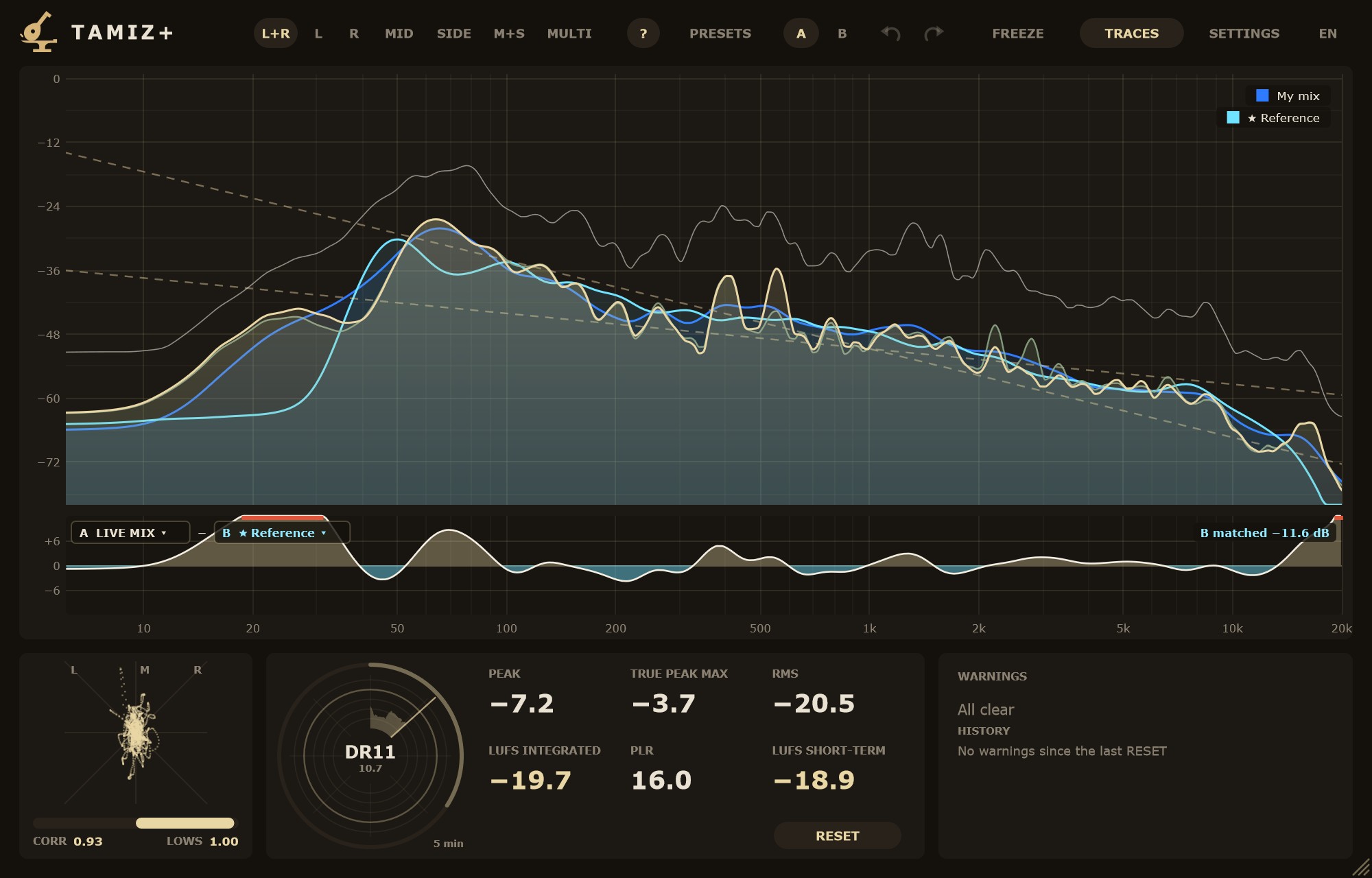Image resolution: width=1372 pixels, height=878 pixels.
Task: Click the undo arrow icon
Action: tap(890, 33)
